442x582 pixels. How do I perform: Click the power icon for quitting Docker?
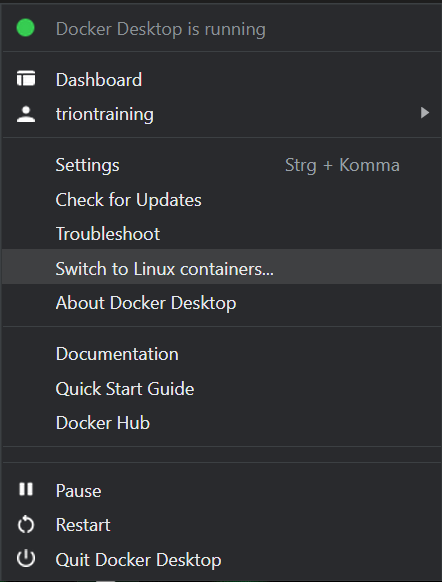click(26, 559)
